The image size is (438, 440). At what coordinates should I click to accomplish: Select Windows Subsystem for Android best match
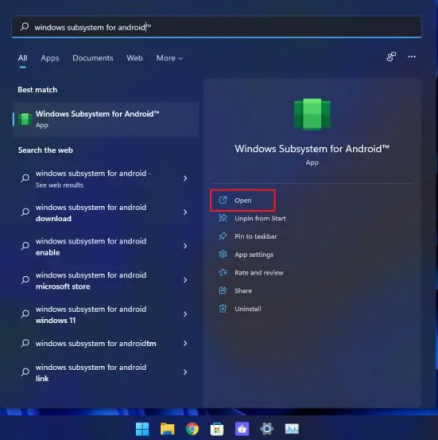[106, 119]
